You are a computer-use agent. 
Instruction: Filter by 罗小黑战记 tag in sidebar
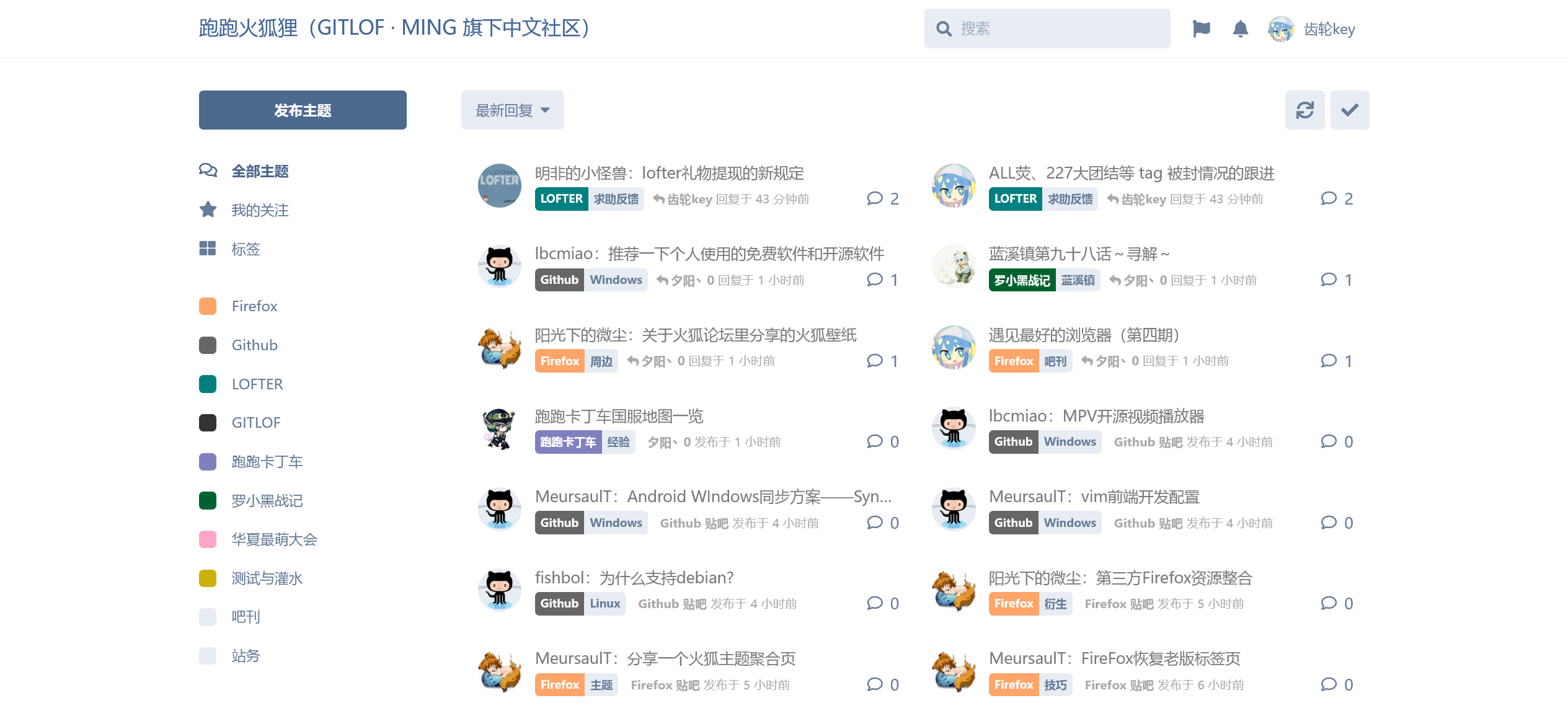[250, 501]
